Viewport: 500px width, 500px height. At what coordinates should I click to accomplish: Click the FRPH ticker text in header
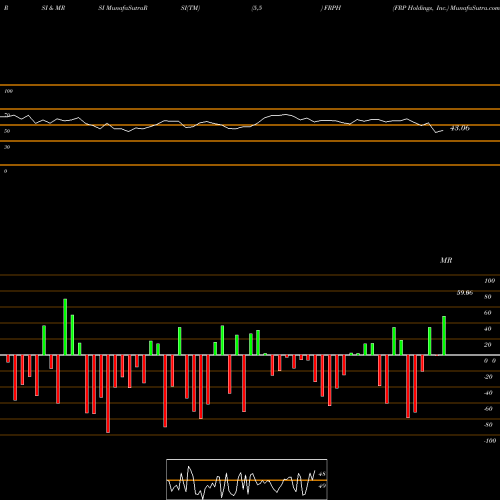332,8
